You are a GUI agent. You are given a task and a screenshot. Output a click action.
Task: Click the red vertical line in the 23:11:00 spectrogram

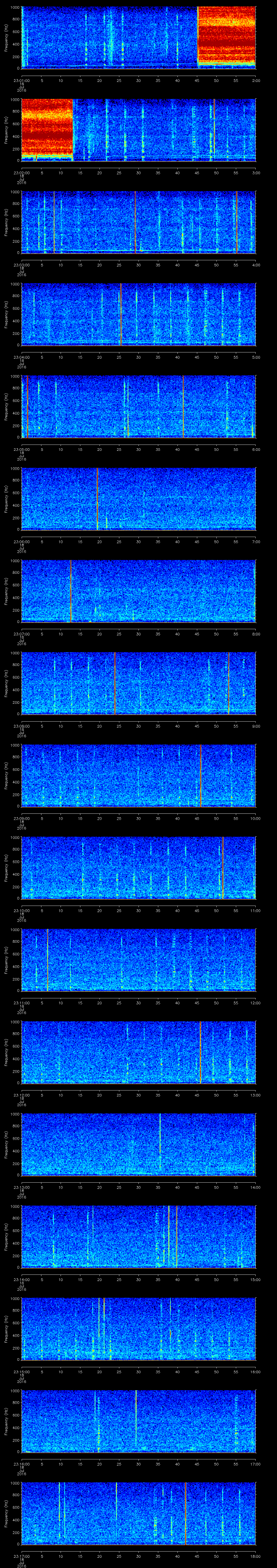[48, 960]
